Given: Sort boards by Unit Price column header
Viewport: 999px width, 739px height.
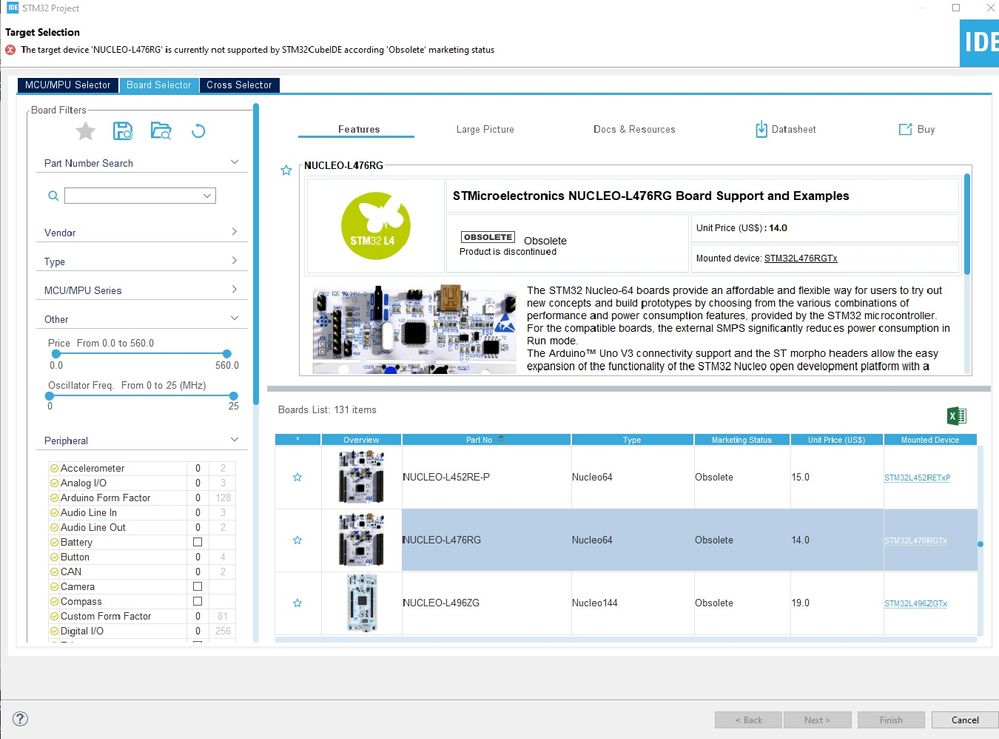Looking at the screenshot, I should coord(837,440).
